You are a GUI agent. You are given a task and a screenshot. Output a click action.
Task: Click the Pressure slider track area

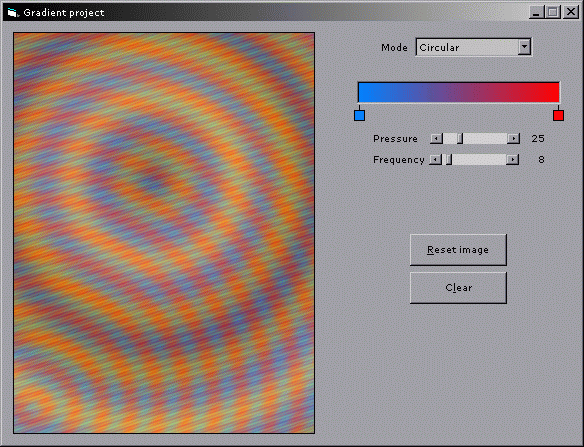click(475, 139)
